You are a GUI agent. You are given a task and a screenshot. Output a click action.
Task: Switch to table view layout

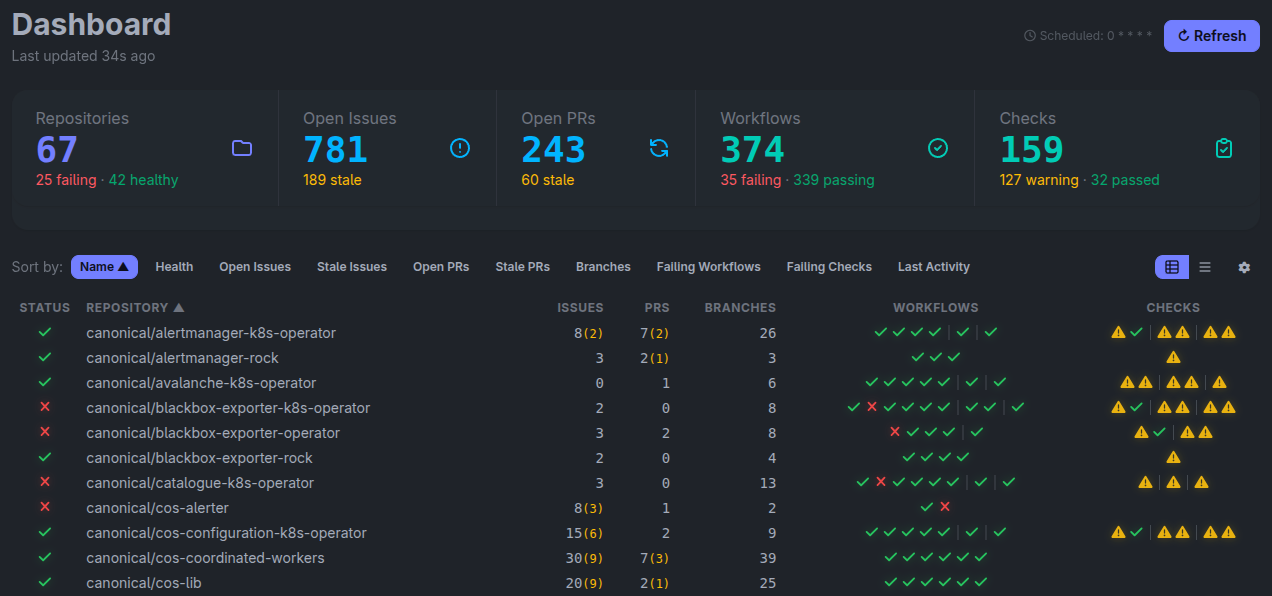(1172, 267)
